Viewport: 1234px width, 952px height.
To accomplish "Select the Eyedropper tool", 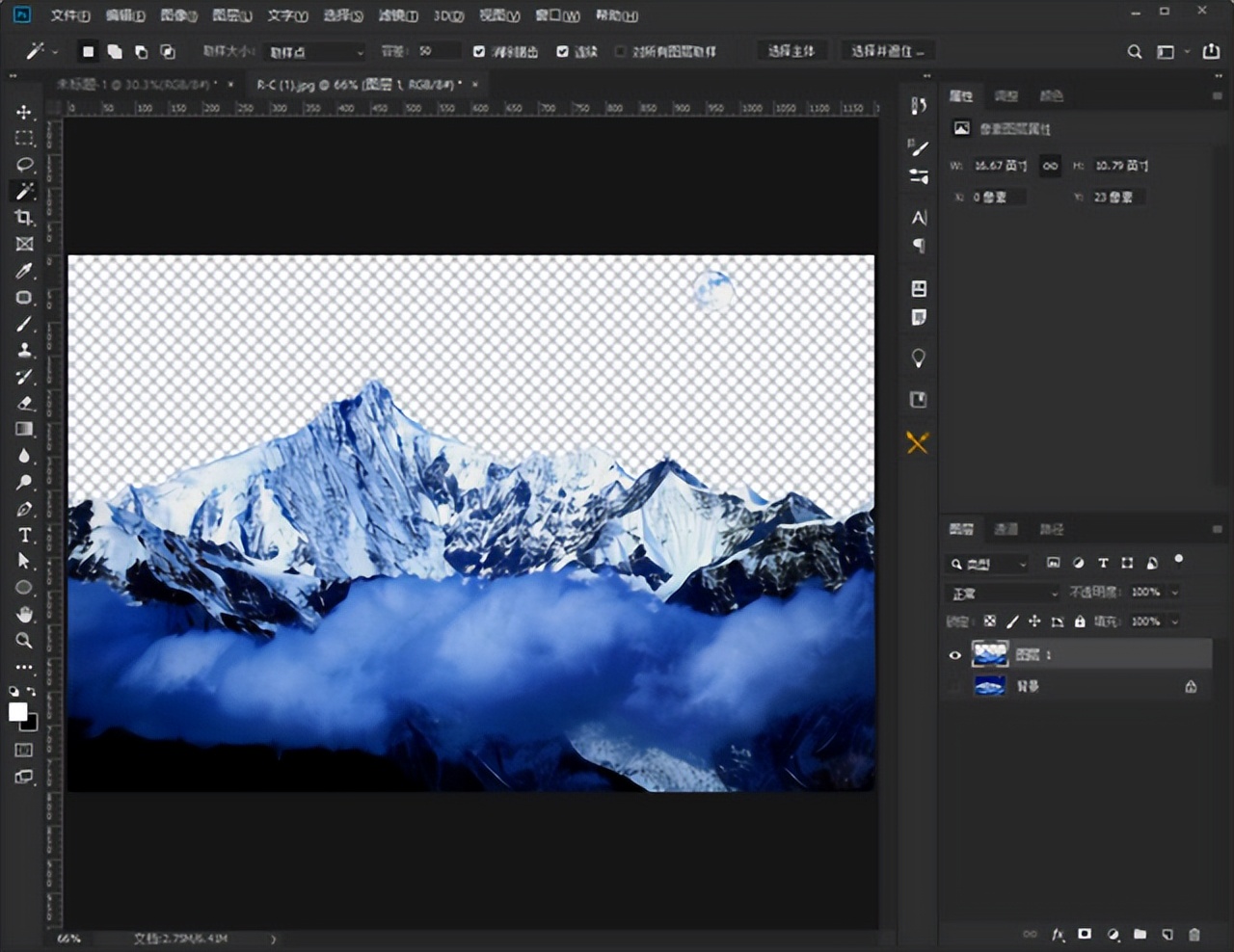I will pos(24,272).
